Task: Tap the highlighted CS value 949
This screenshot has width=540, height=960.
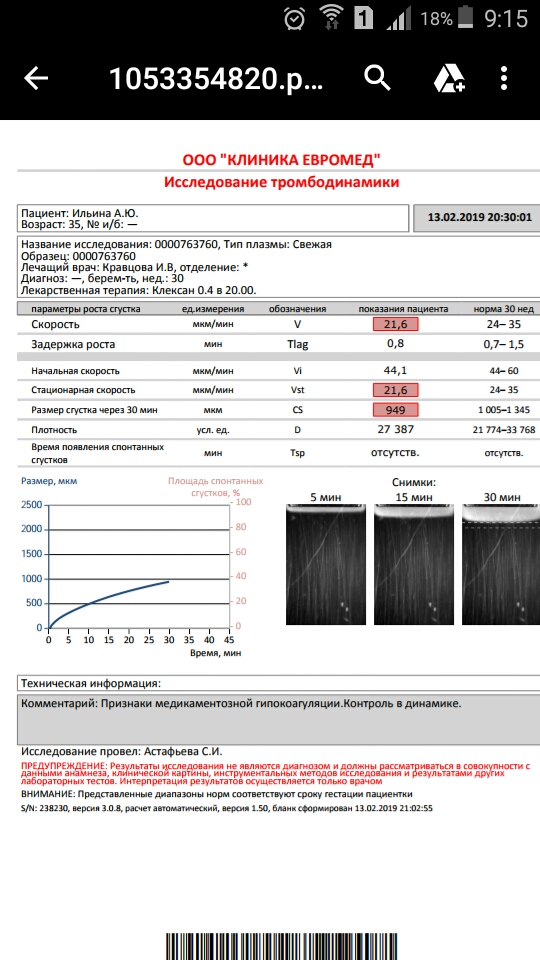Action: click(x=396, y=410)
